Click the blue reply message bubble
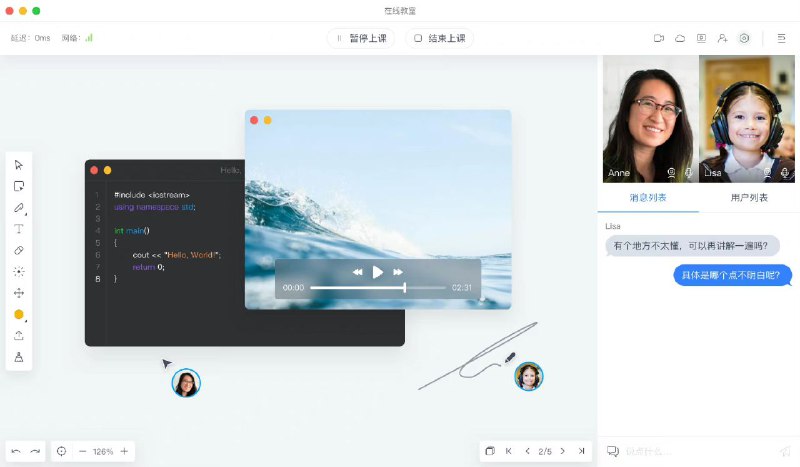800x467 pixels. [x=732, y=275]
